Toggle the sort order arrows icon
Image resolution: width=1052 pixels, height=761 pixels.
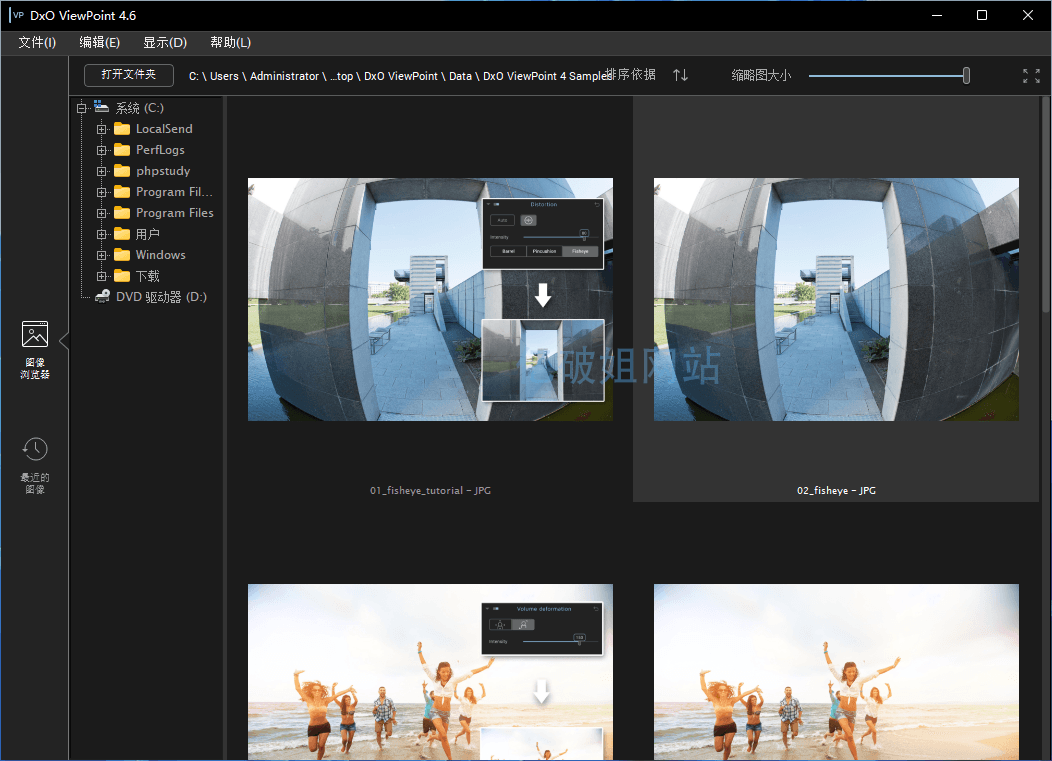pos(680,75)
